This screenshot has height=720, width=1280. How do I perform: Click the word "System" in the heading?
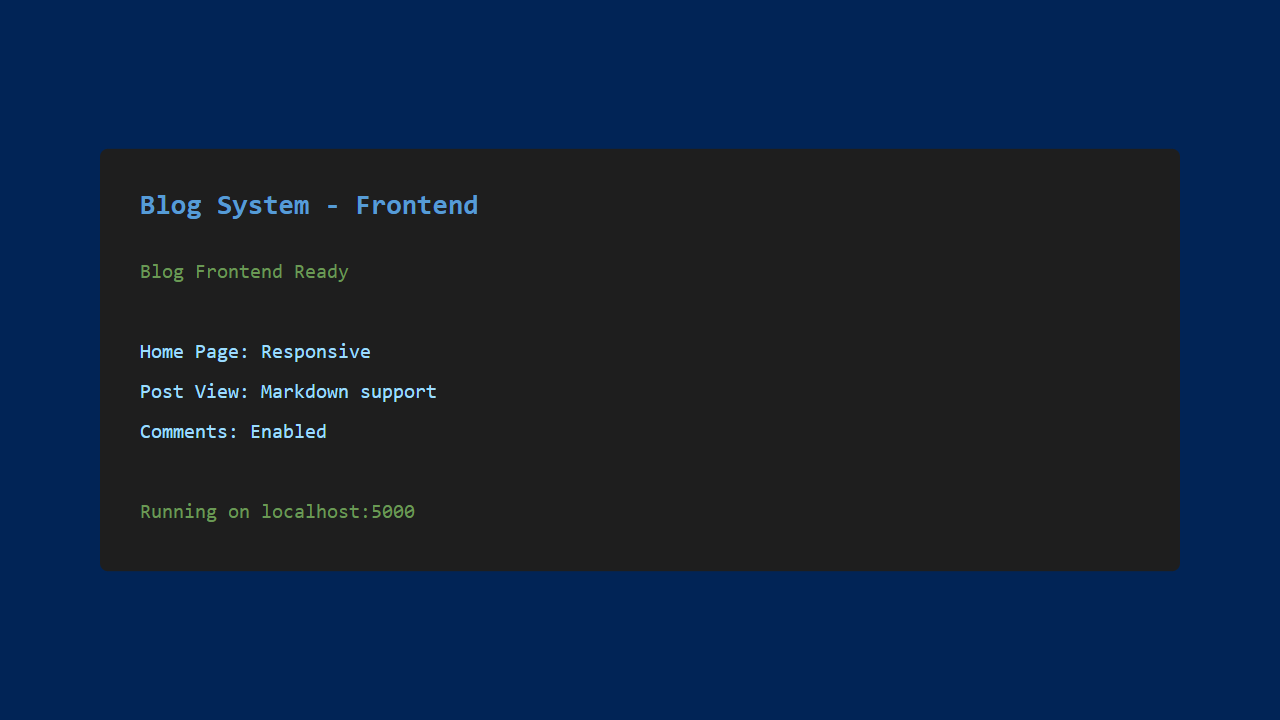pyautogui.click(x=262, y=205)
